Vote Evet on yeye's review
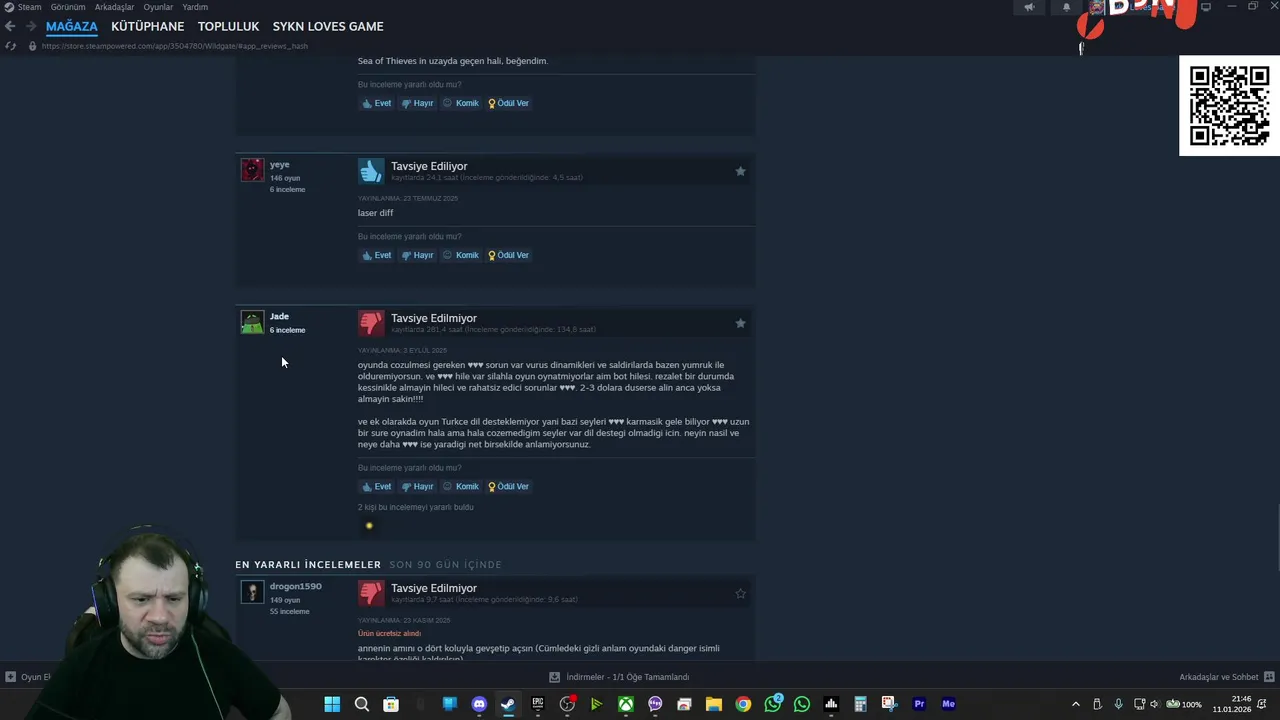Screen dimensions: 1280x720 [377, 255]
